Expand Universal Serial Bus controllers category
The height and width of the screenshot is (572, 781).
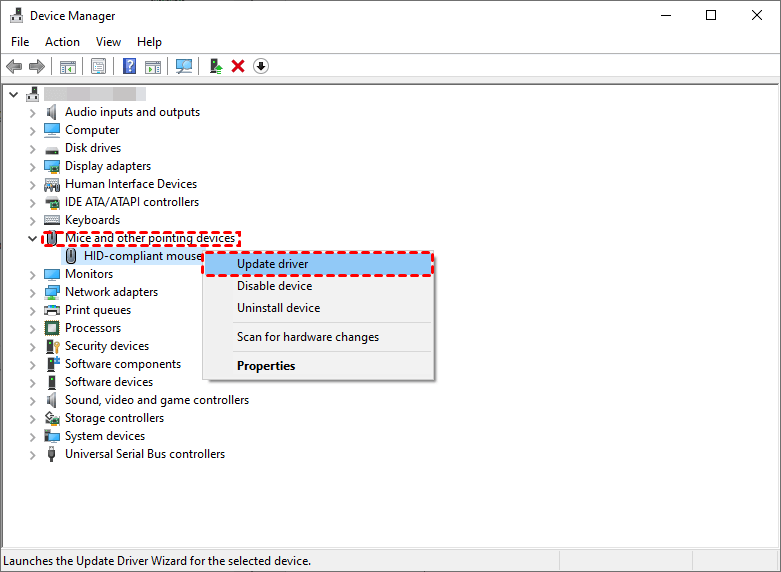(x=33, y=455)
